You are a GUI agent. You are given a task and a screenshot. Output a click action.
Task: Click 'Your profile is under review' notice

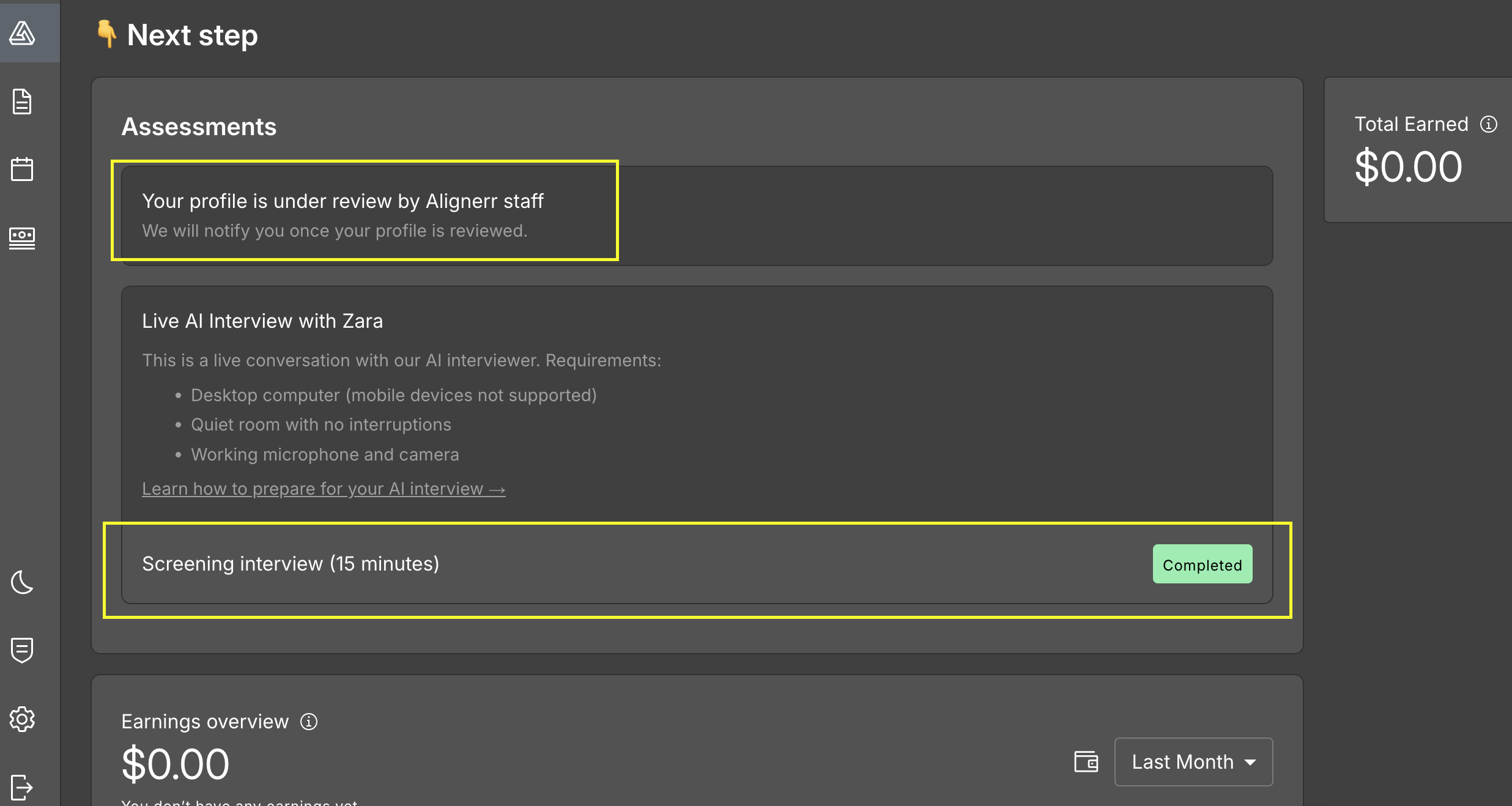(x=697, y=216)
